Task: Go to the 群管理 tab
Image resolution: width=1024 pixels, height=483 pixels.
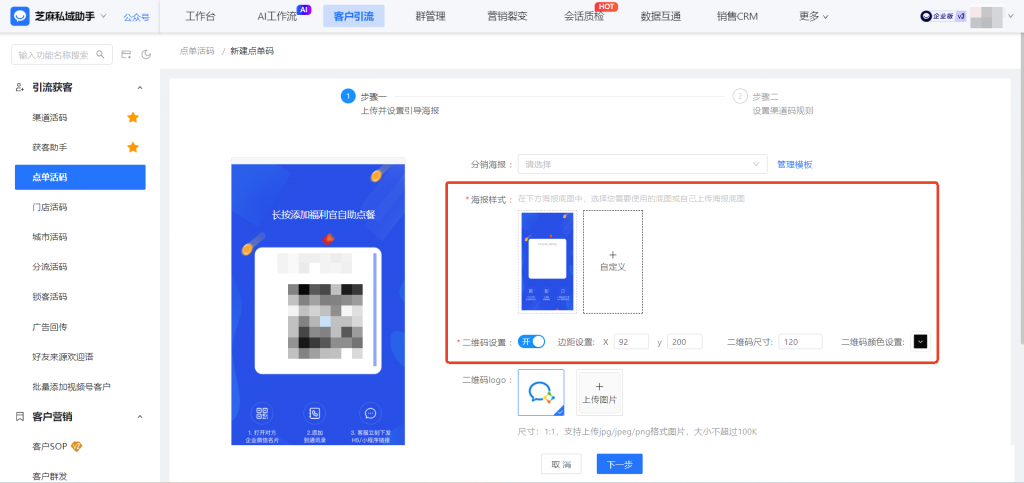Action: 430,16
